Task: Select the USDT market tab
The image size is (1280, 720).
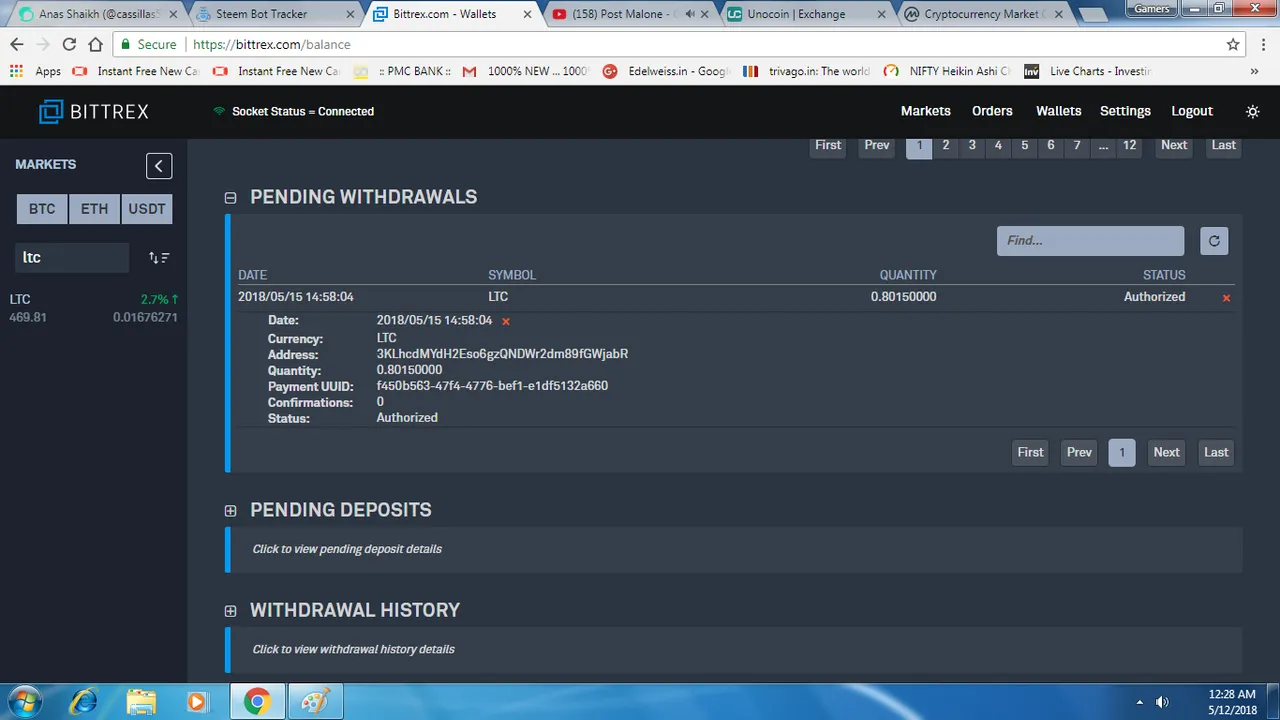Action: (147, 209)
